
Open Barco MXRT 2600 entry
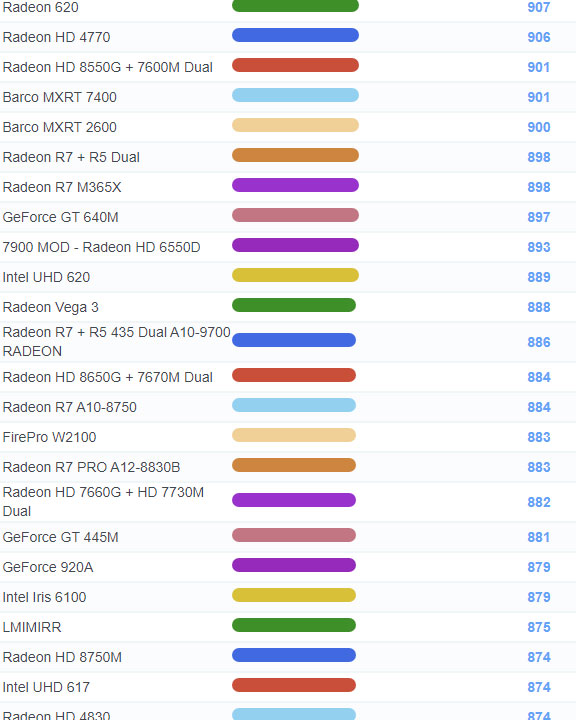[59, 127]
